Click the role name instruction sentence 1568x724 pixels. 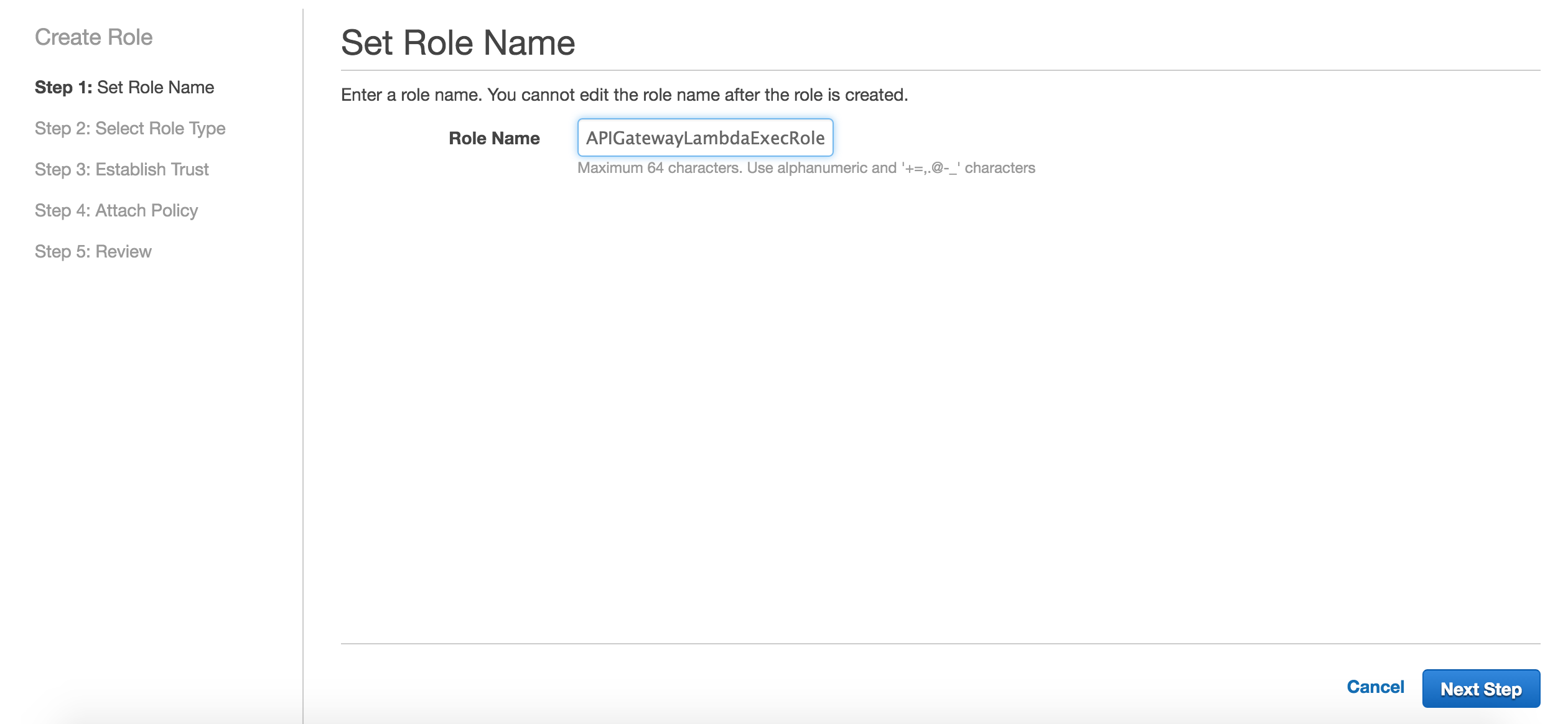624,95
